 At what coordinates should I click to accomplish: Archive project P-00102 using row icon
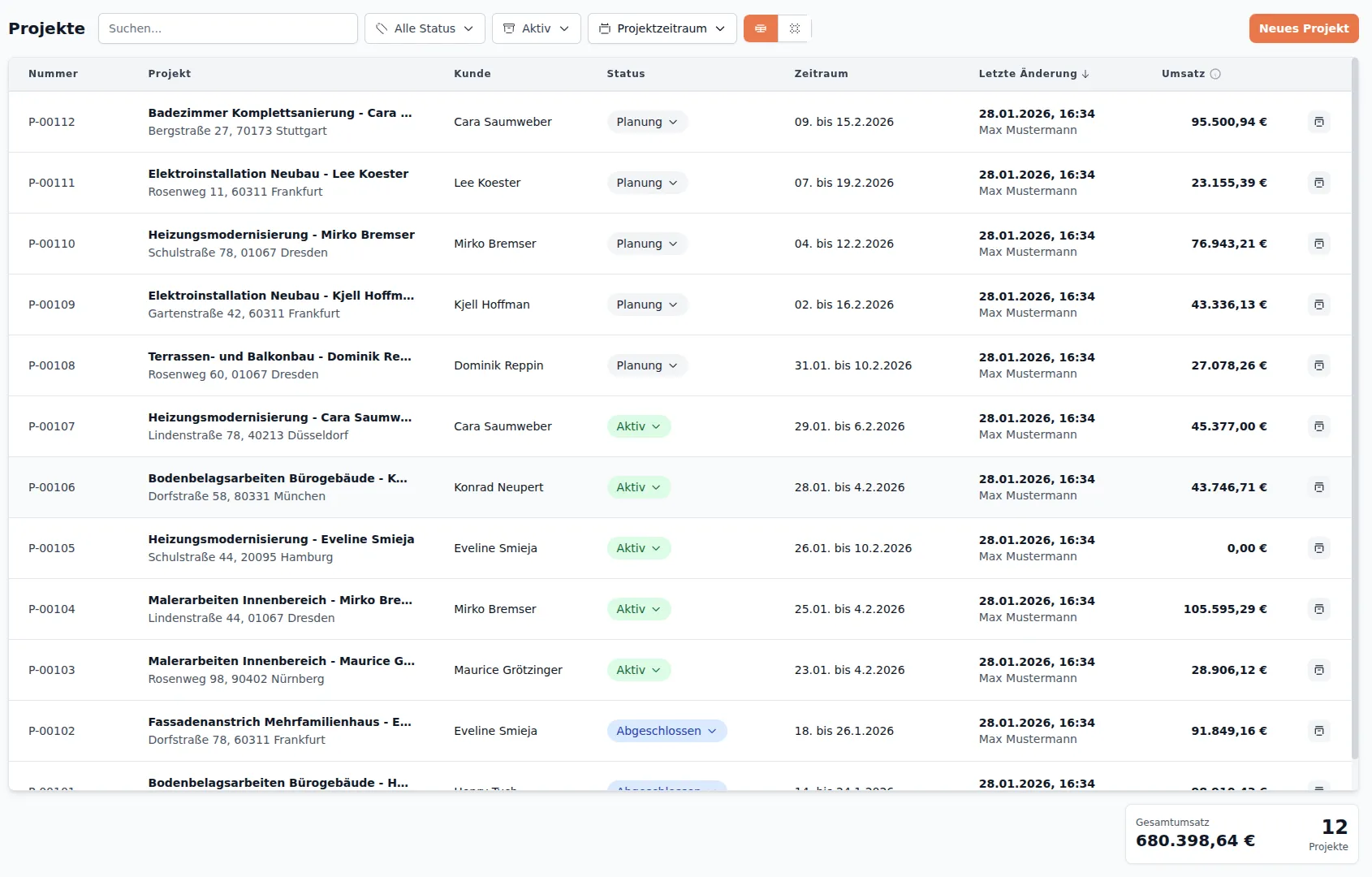tap(1318, 731)
